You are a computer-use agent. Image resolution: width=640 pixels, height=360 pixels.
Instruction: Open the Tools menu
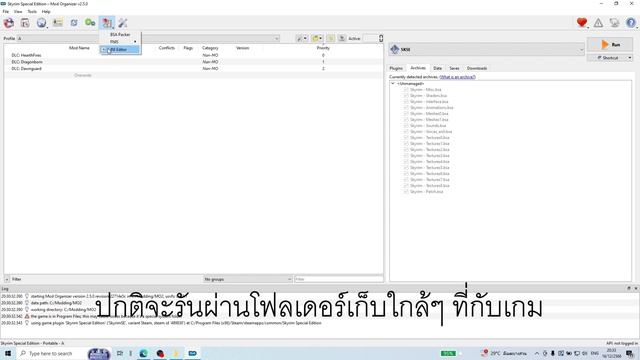(32, 11)
